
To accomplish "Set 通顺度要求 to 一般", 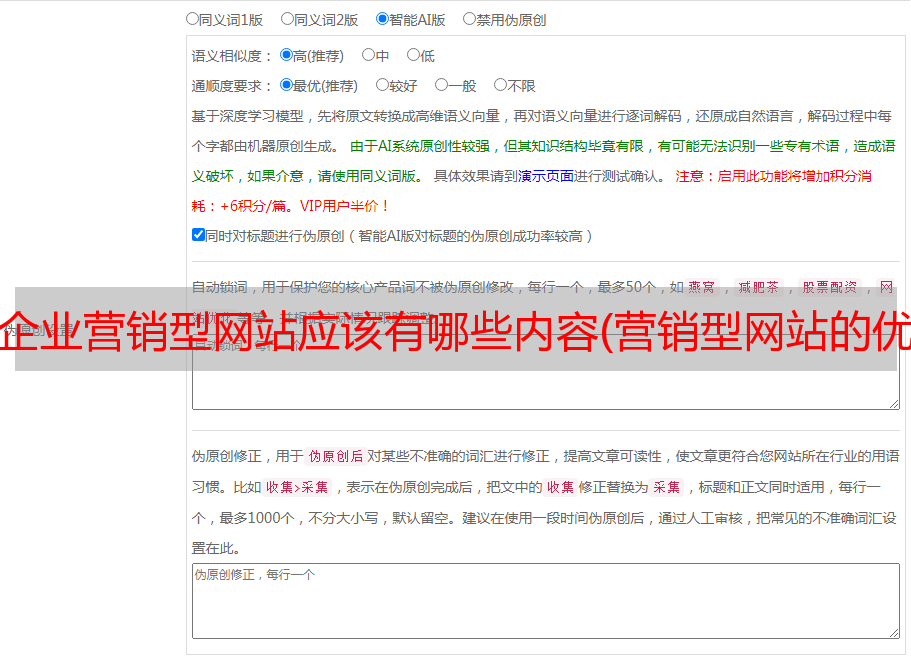I will pyautogui.click(x=441, y=85).
